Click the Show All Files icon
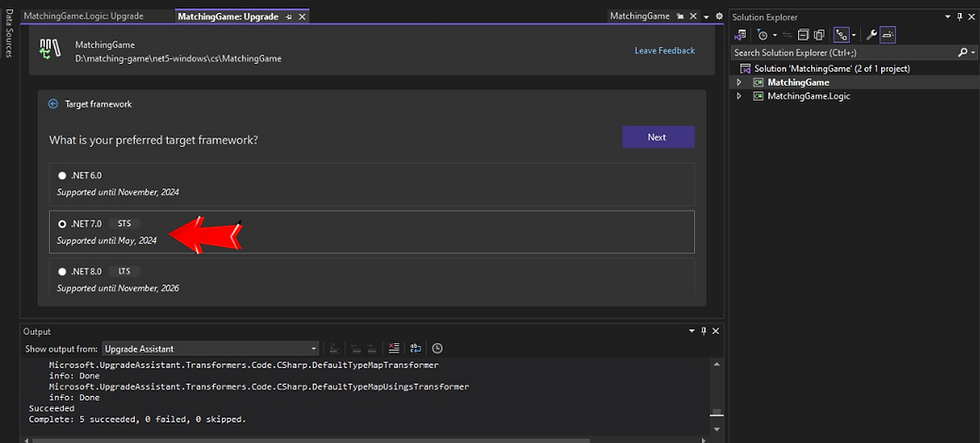 click(819, 35)
